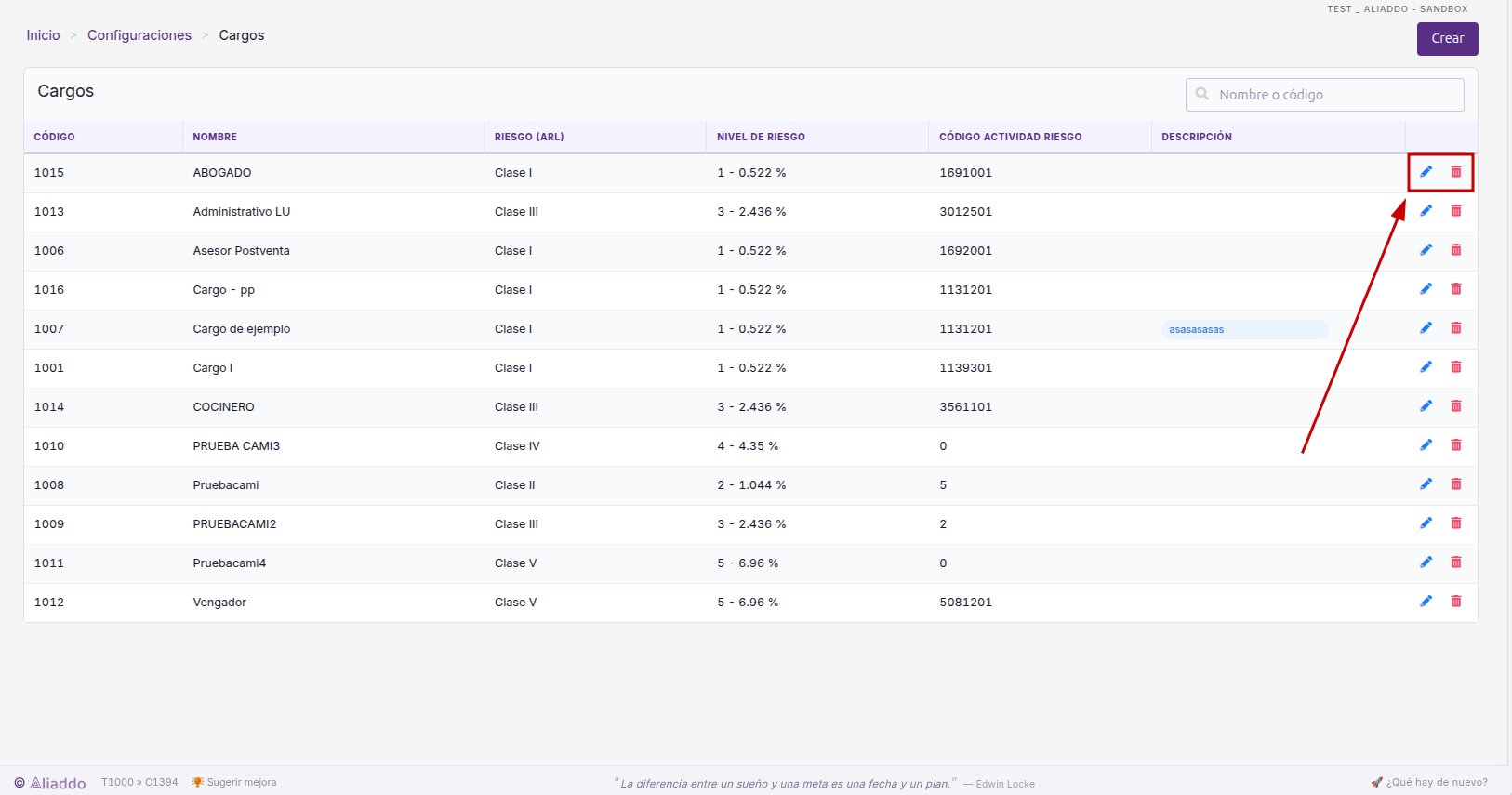Delete the Asesor Postventa cargo
The width and height of the screenshot is (1512, 795).
1456,250
